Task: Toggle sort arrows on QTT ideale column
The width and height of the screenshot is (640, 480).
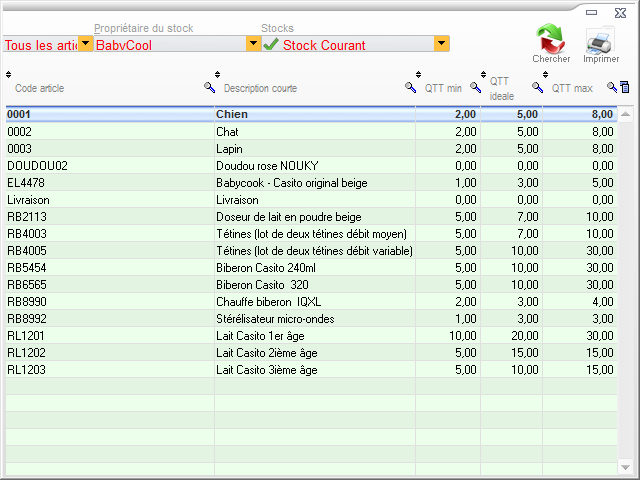Action: (485, 75)
